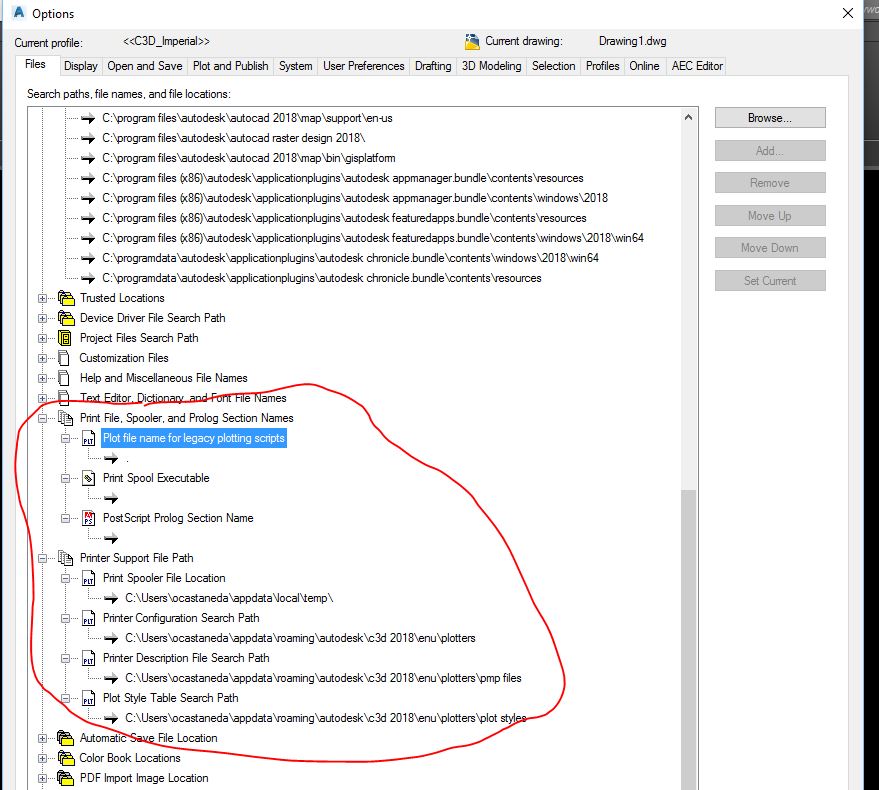
Task: Click the Move Down button
Action: click(770, 248)
